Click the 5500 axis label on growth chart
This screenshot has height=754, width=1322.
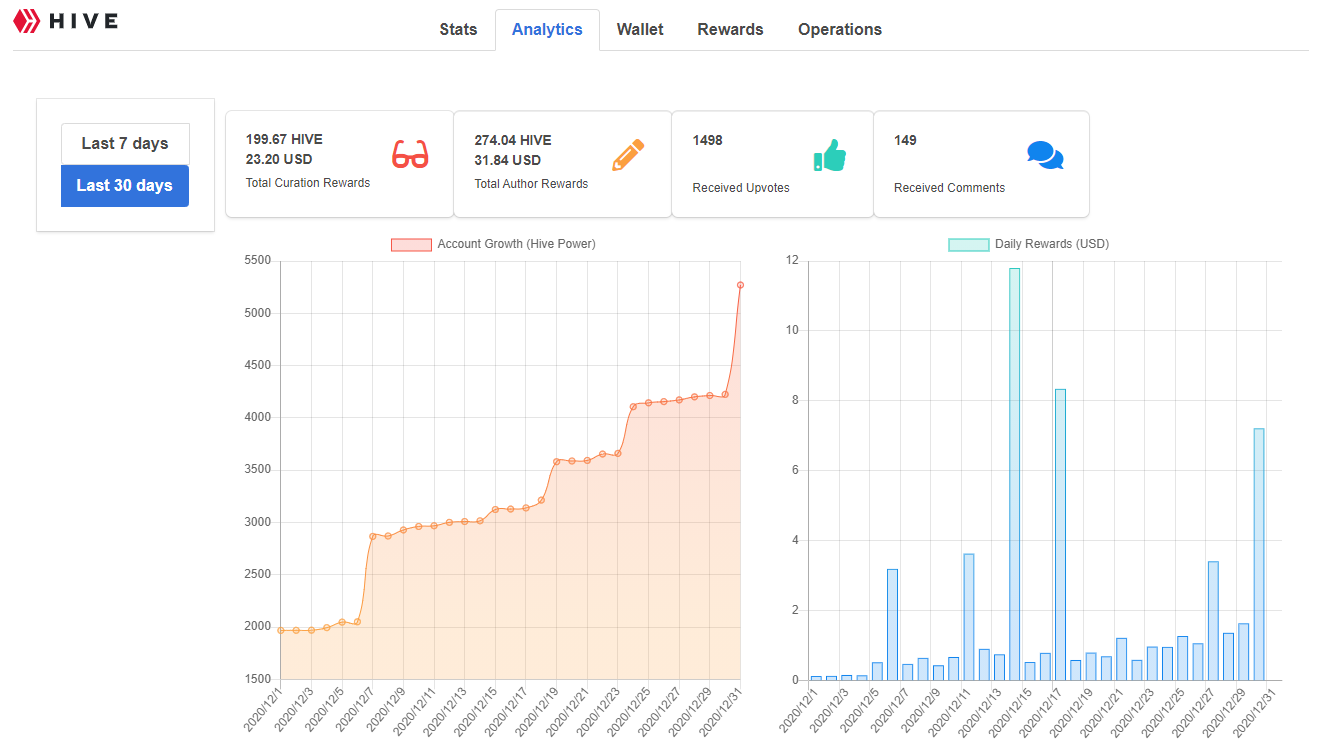258,261
